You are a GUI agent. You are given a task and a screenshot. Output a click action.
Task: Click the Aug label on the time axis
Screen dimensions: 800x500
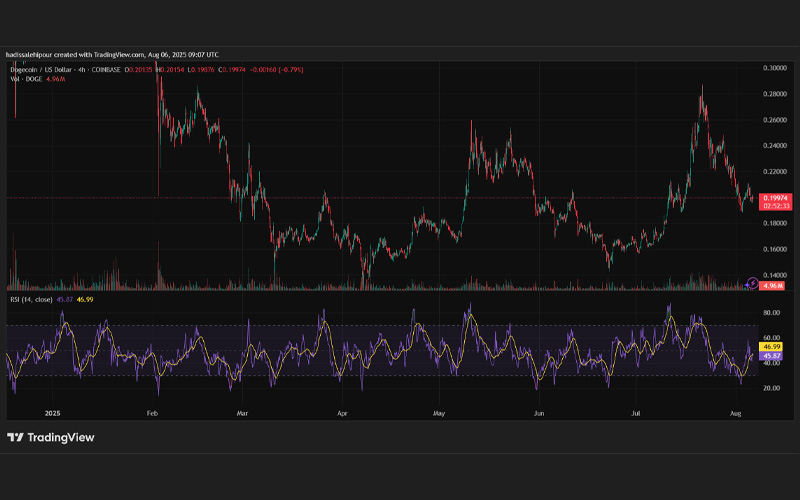coord(735,413)
